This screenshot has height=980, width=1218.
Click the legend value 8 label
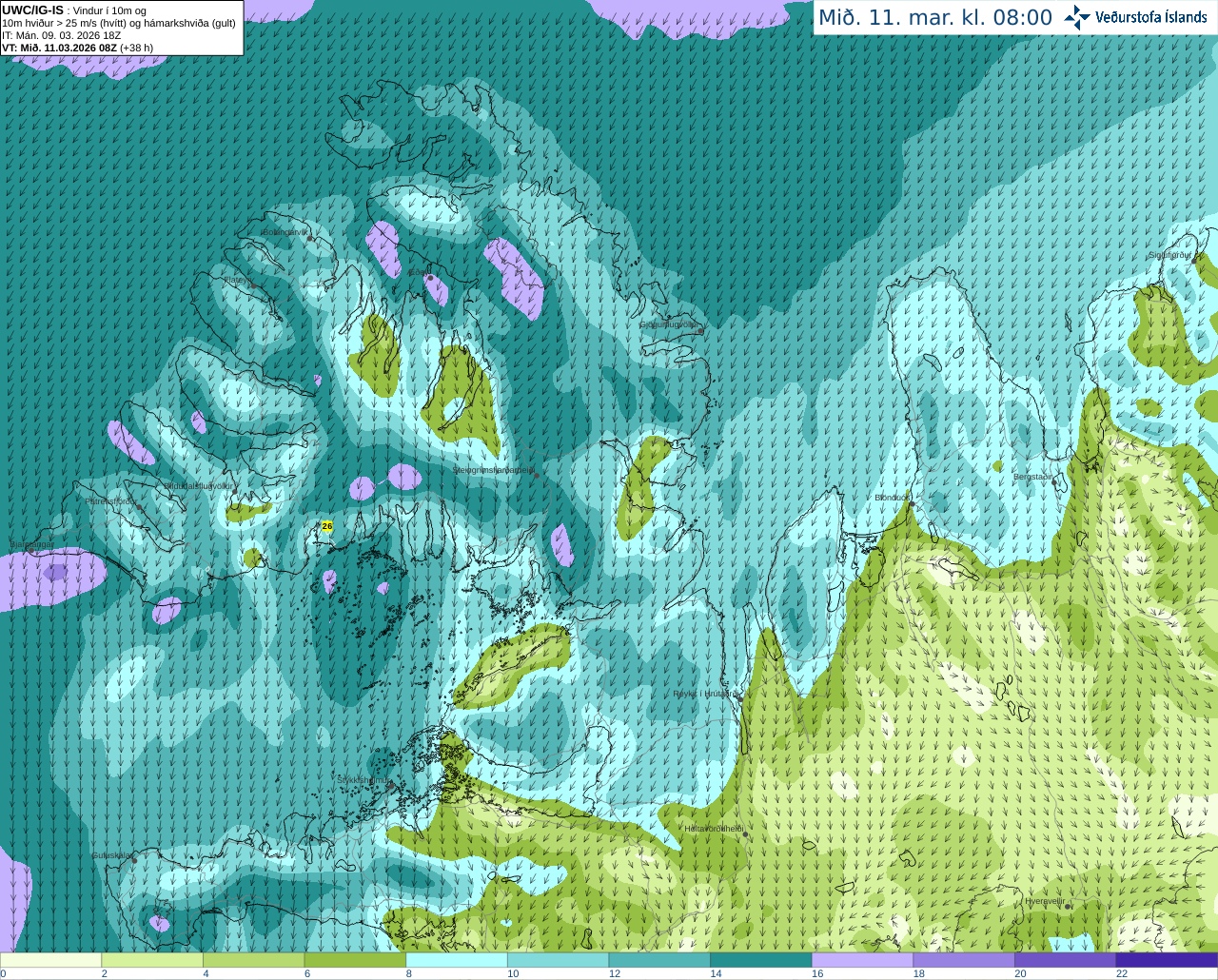coord(408,973)
